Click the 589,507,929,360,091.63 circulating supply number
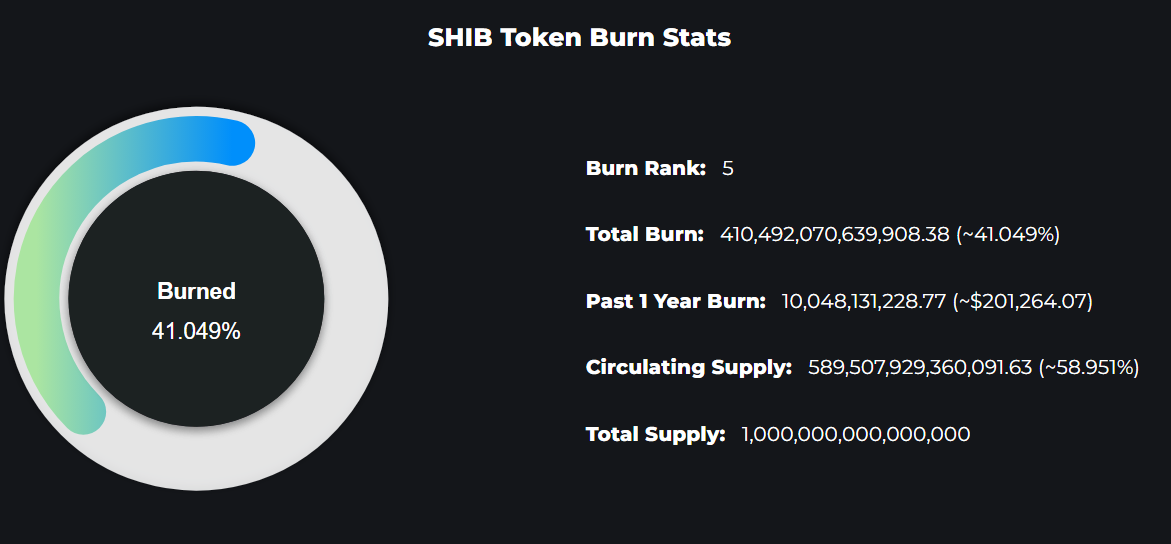The width and height of the screenshot is (1171, 544). [920, 368]
